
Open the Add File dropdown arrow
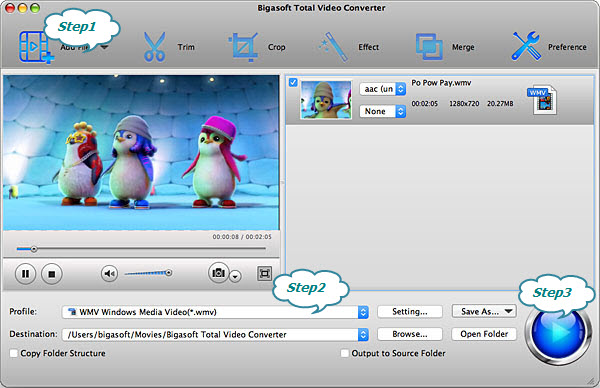(x=104, y=47)
